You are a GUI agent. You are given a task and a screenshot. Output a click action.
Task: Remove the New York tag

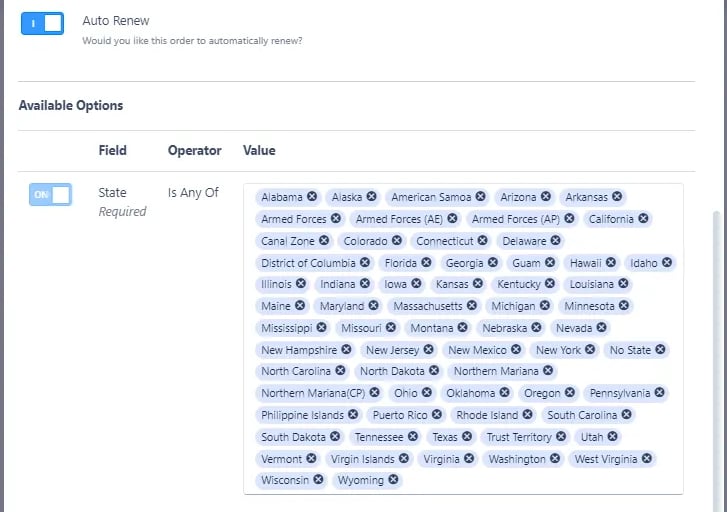[591, 350]
